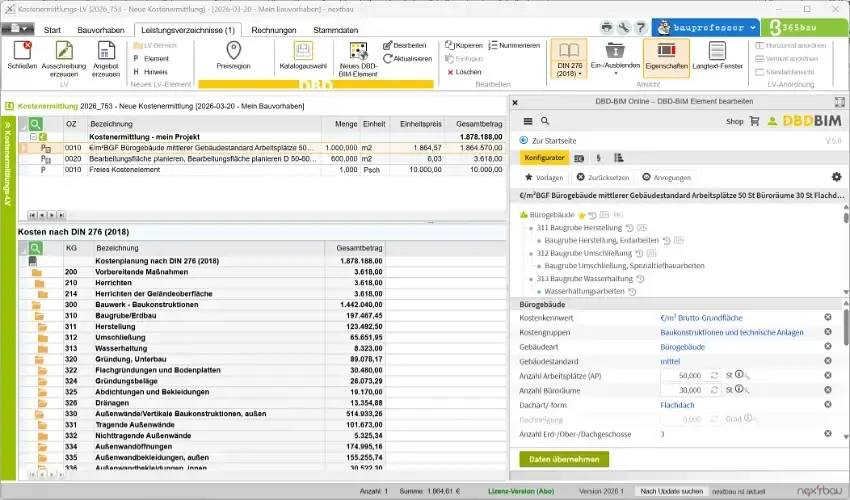
Task: Click the yellow star beside Bürogebäude
Action: pyautogui.click(x=582, y=215)
